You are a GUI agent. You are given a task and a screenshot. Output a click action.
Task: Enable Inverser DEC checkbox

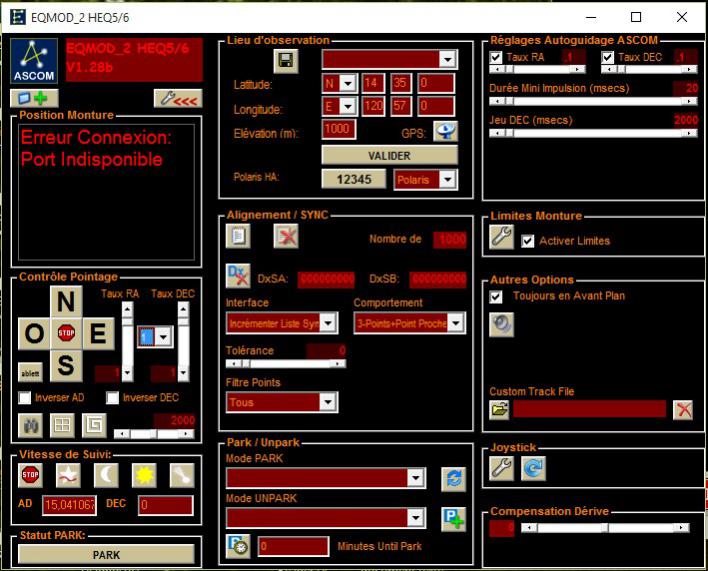click(112, 398)
